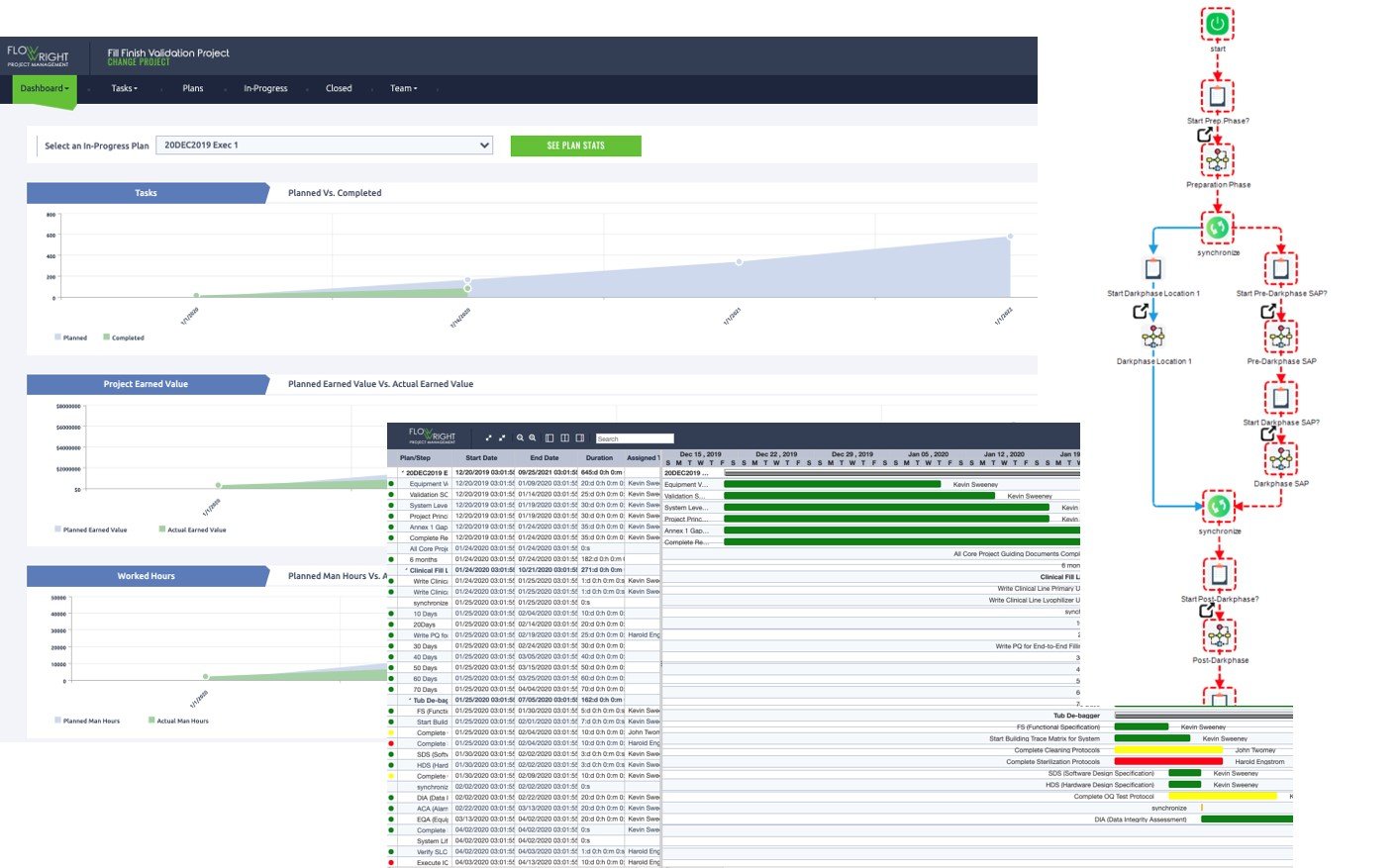This screenshot has height=868, width=1399.
Task: Click the SEE PLAN STATS button
Action: click(575, 145)
